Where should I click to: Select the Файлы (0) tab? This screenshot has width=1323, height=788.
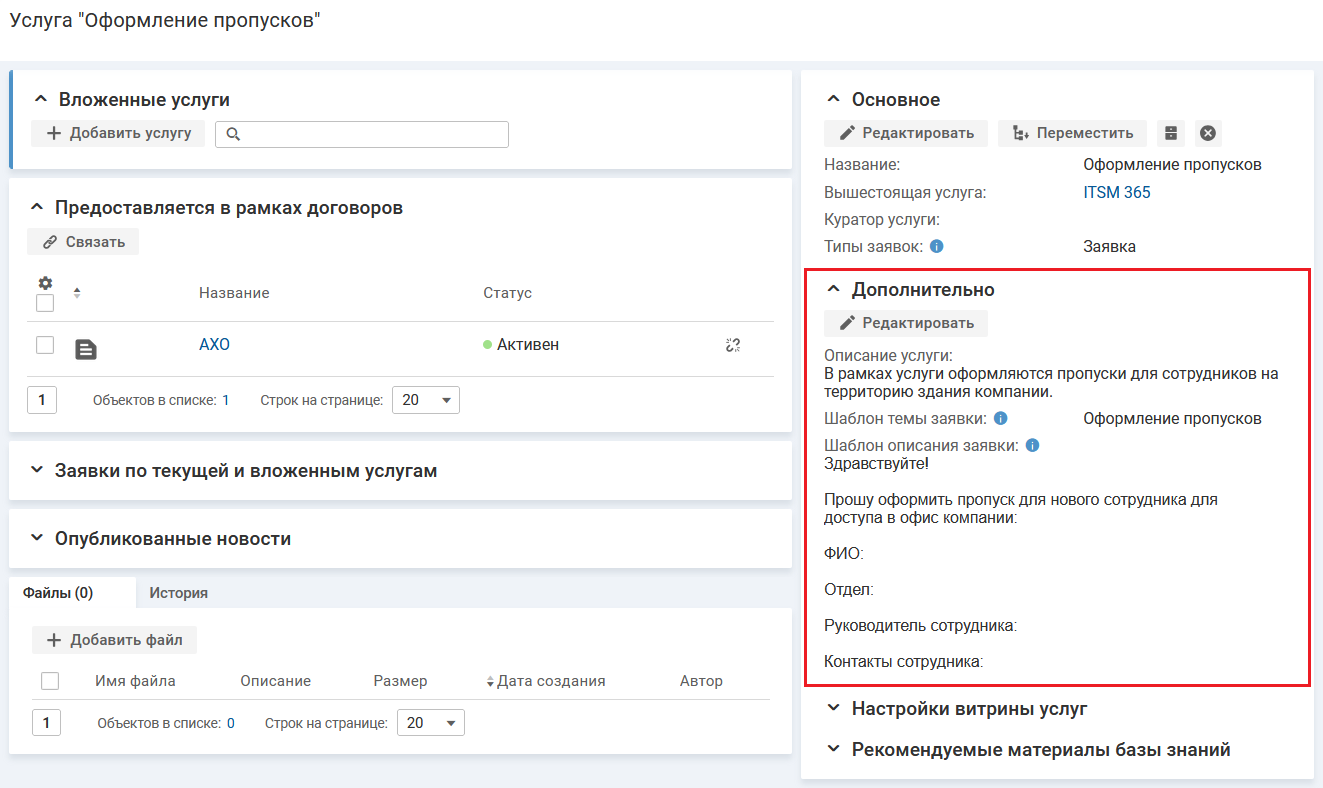(58, 593)
